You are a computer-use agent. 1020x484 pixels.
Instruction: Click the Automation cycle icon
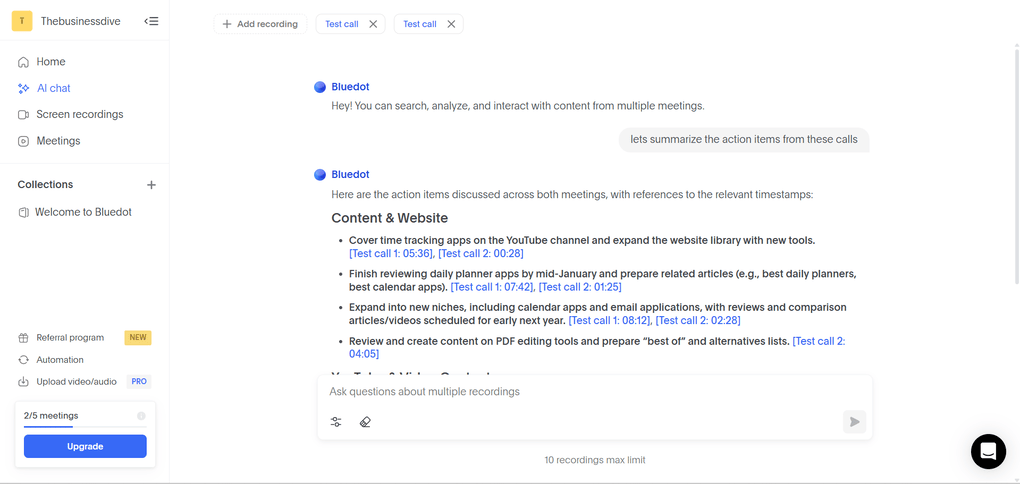23,360
